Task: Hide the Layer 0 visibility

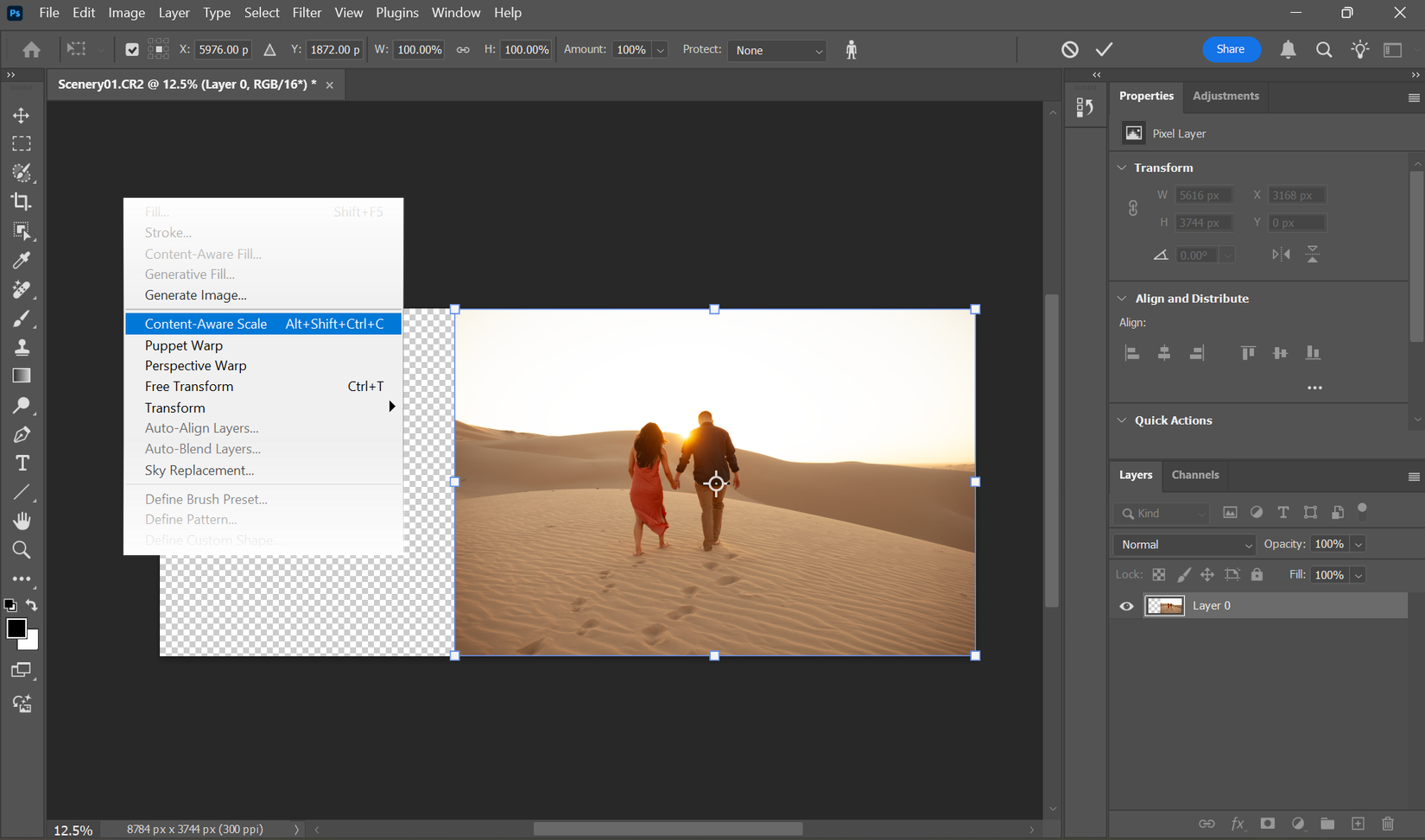Action: pyautogui.click(x=1126, y=605)
